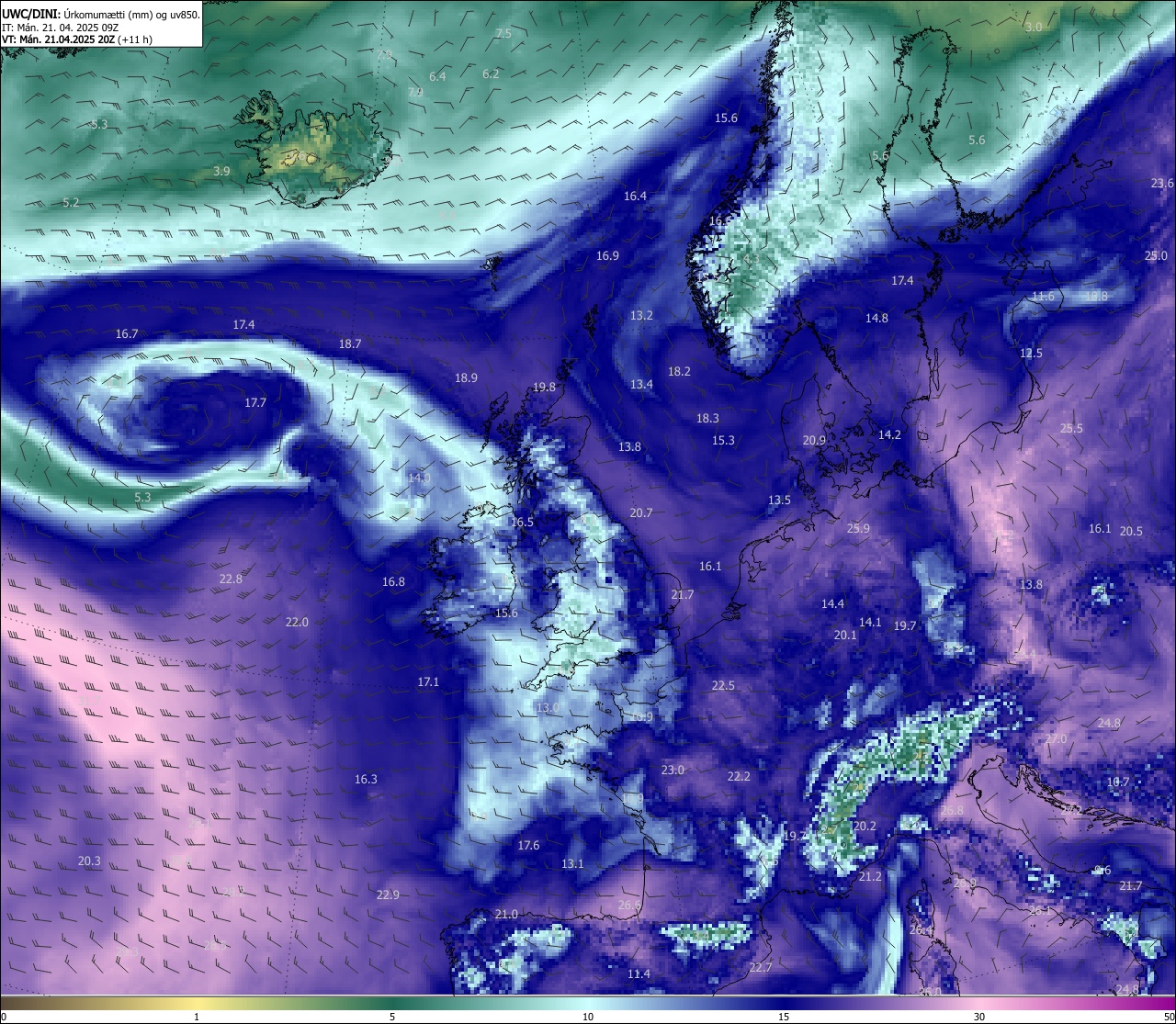This screenshot has width=1176, height=1024.
Task: Click the 16.3 value label
Action: pyautogui.click(x=366, y=779)
